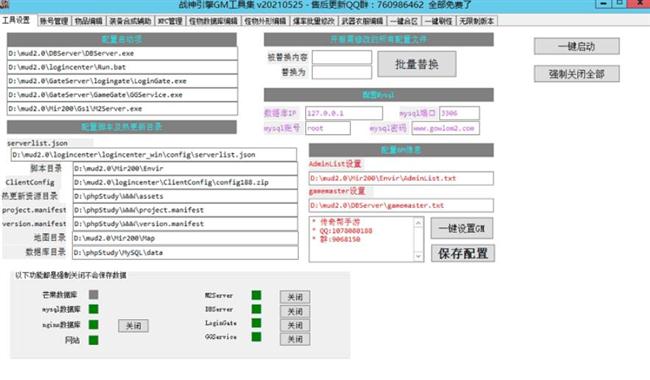The image size is (650, 380).
Task: Click the green LoginGate status square
Action: tap(256, 323)
